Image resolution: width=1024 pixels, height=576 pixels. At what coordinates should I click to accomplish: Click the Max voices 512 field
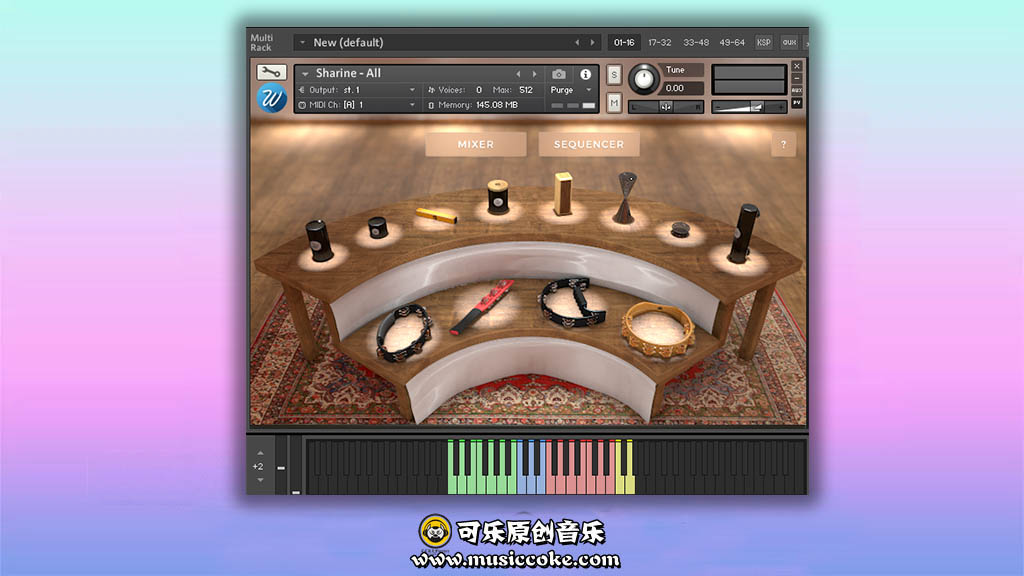coord(526,90)
